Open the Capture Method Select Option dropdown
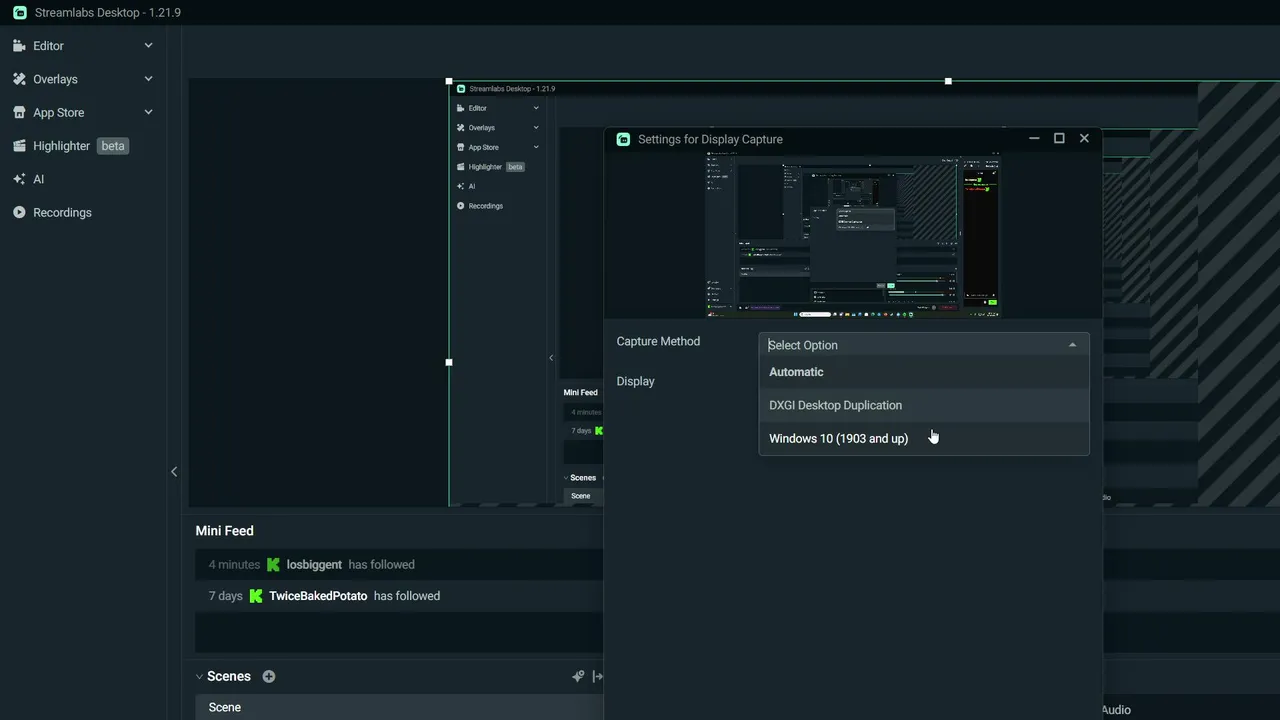This screenshot has width=1280, height=720. pos(924,345)
